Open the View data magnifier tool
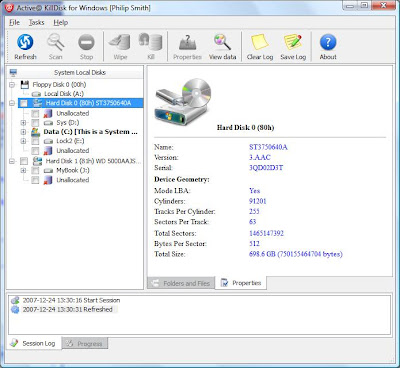Screen dimensions: 400x368 pyautogui.click(x=222, y=42)
